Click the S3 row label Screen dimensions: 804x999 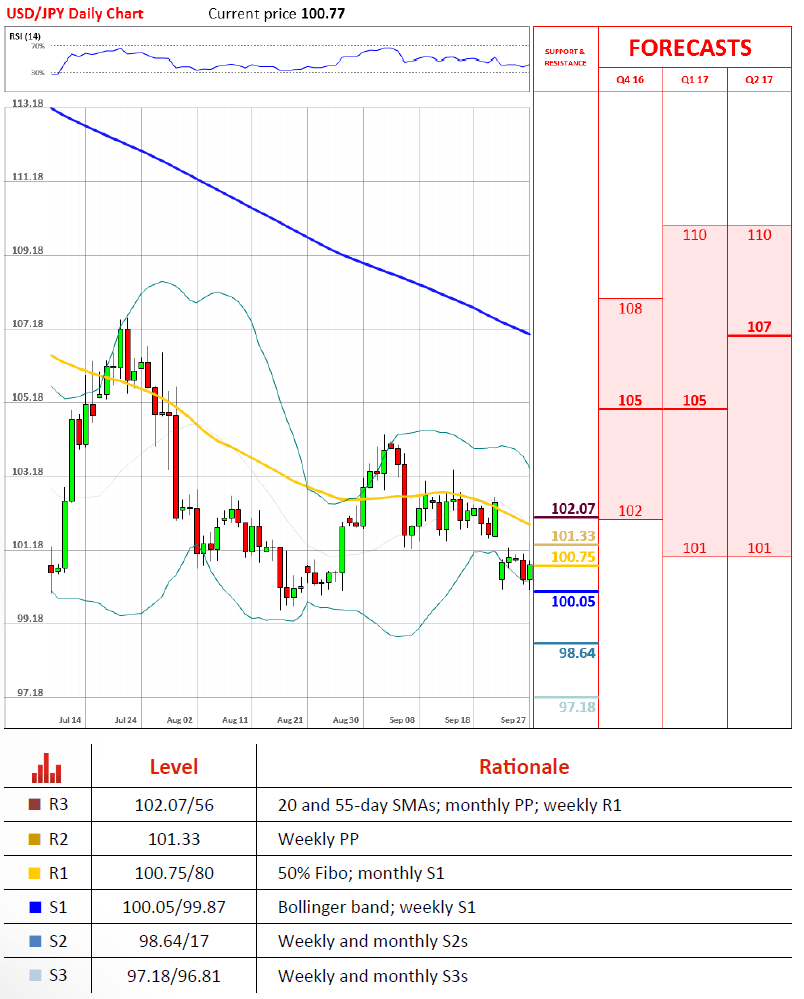pos(58,975)
